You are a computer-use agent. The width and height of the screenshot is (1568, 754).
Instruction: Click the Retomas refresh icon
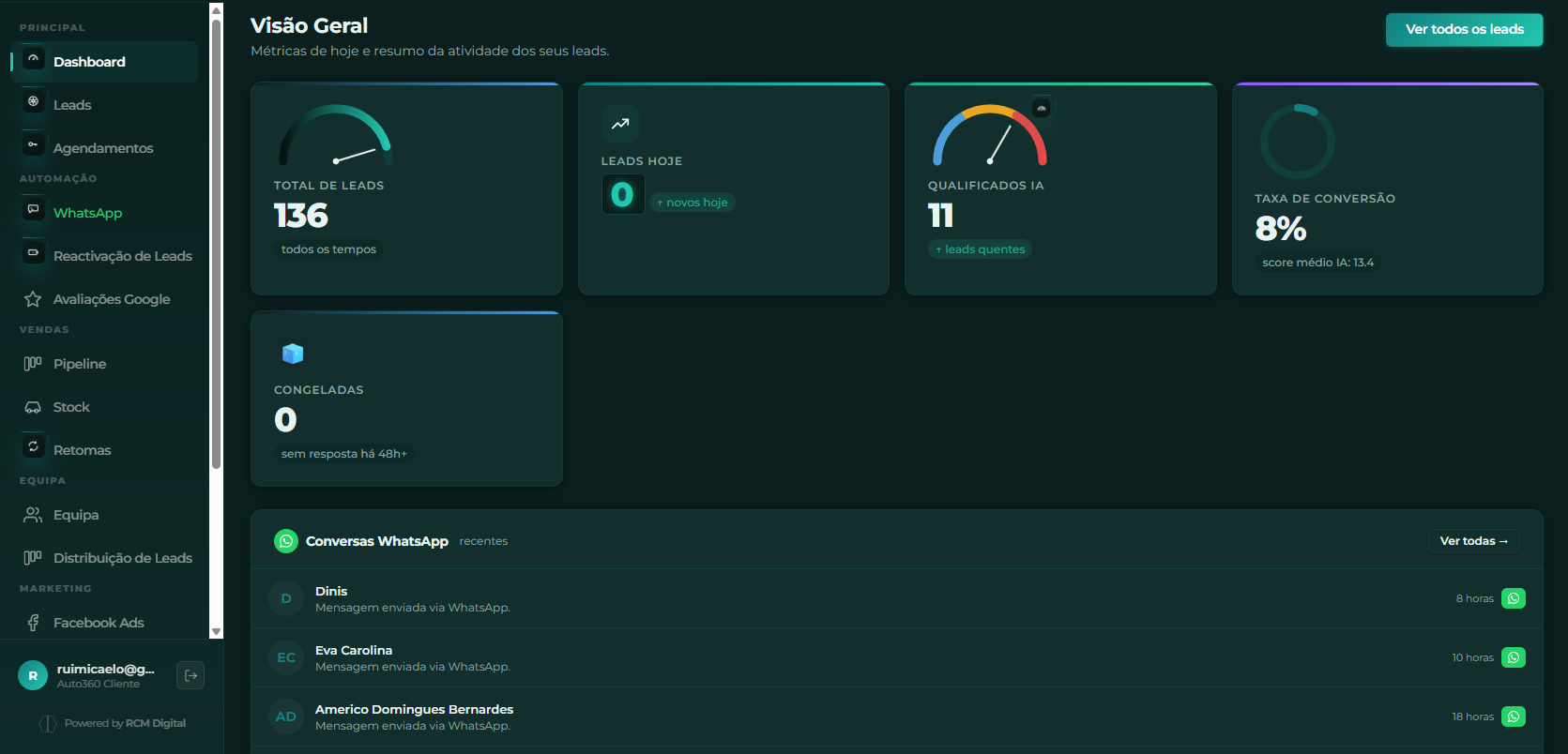point(34,447)
